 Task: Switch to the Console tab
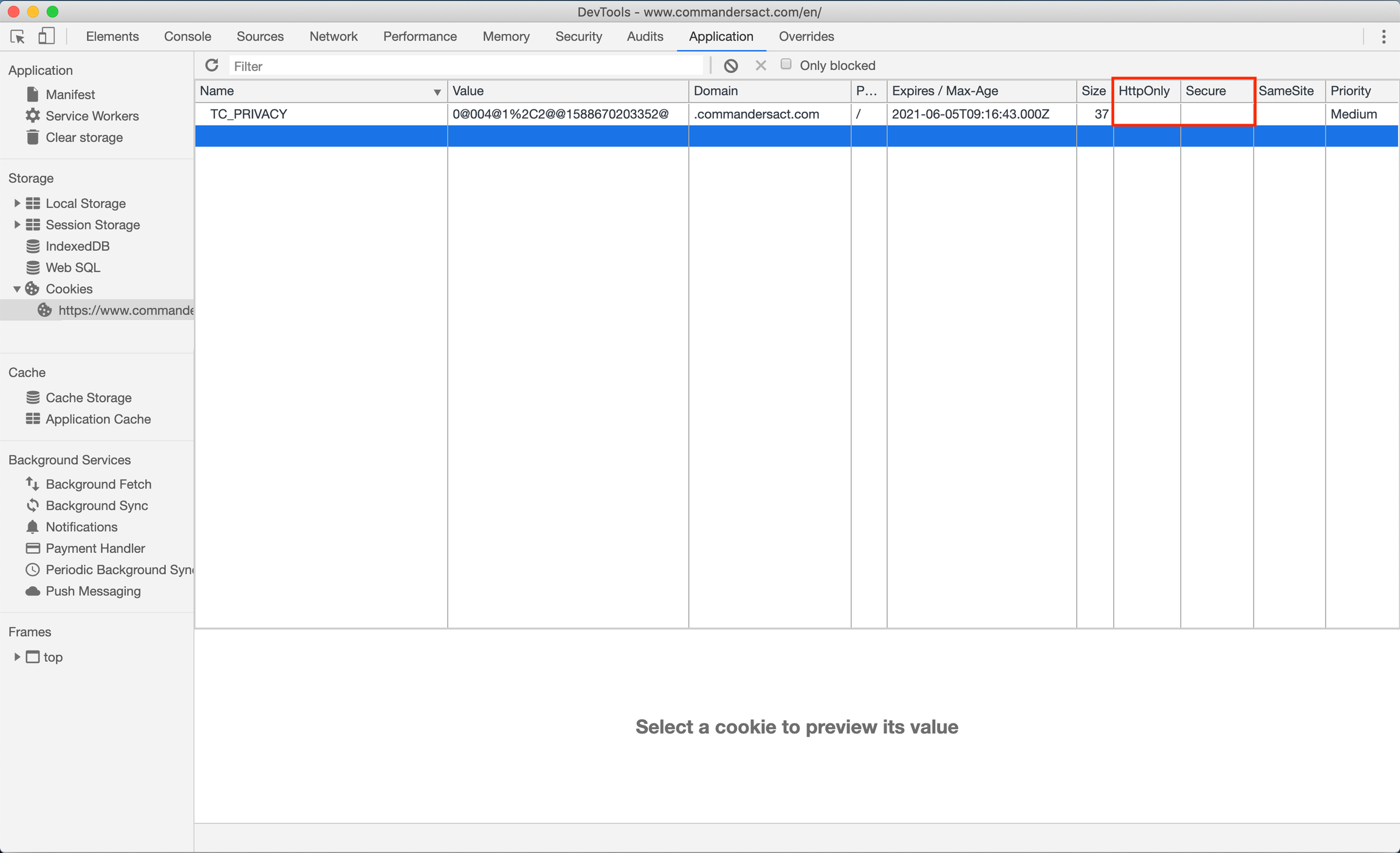click(187, 36)
